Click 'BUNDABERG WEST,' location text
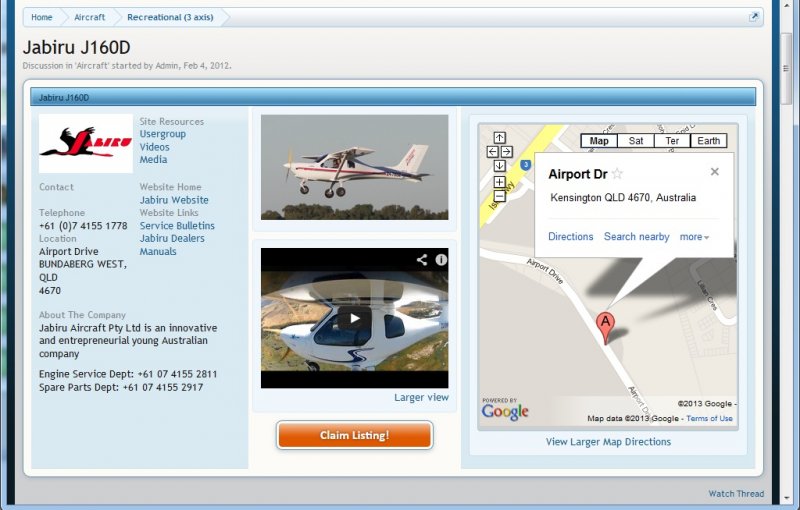Image resolution: width=800 pixels, height=510 pixels. (83, 264)
